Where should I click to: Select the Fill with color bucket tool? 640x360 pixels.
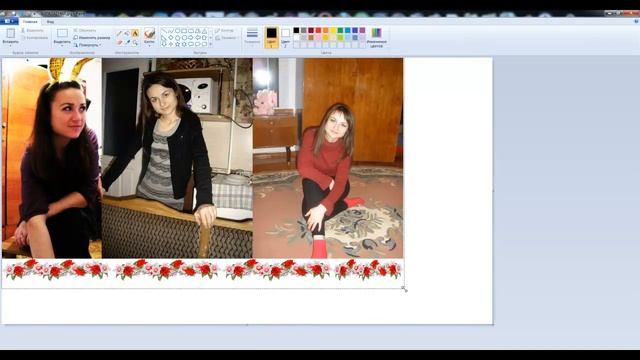pyautogui.click(x=127, y=33)
